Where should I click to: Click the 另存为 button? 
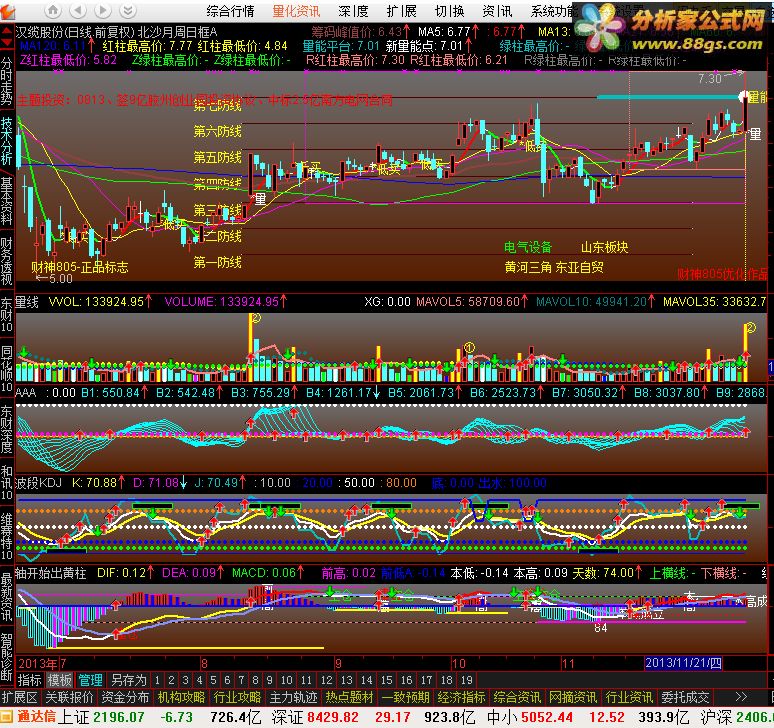tap(128, 680)
